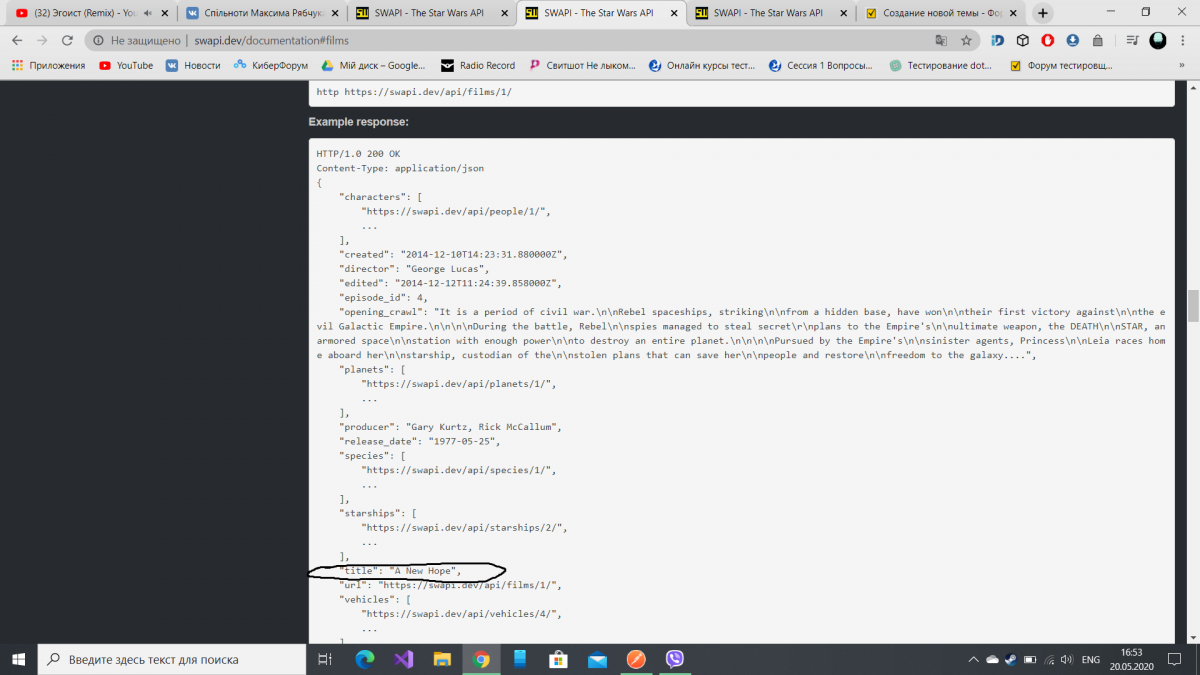This screenshot has height=675, width=1200.
Task: Open the Мій диск – Google bookmark
Action: (372, 65)
